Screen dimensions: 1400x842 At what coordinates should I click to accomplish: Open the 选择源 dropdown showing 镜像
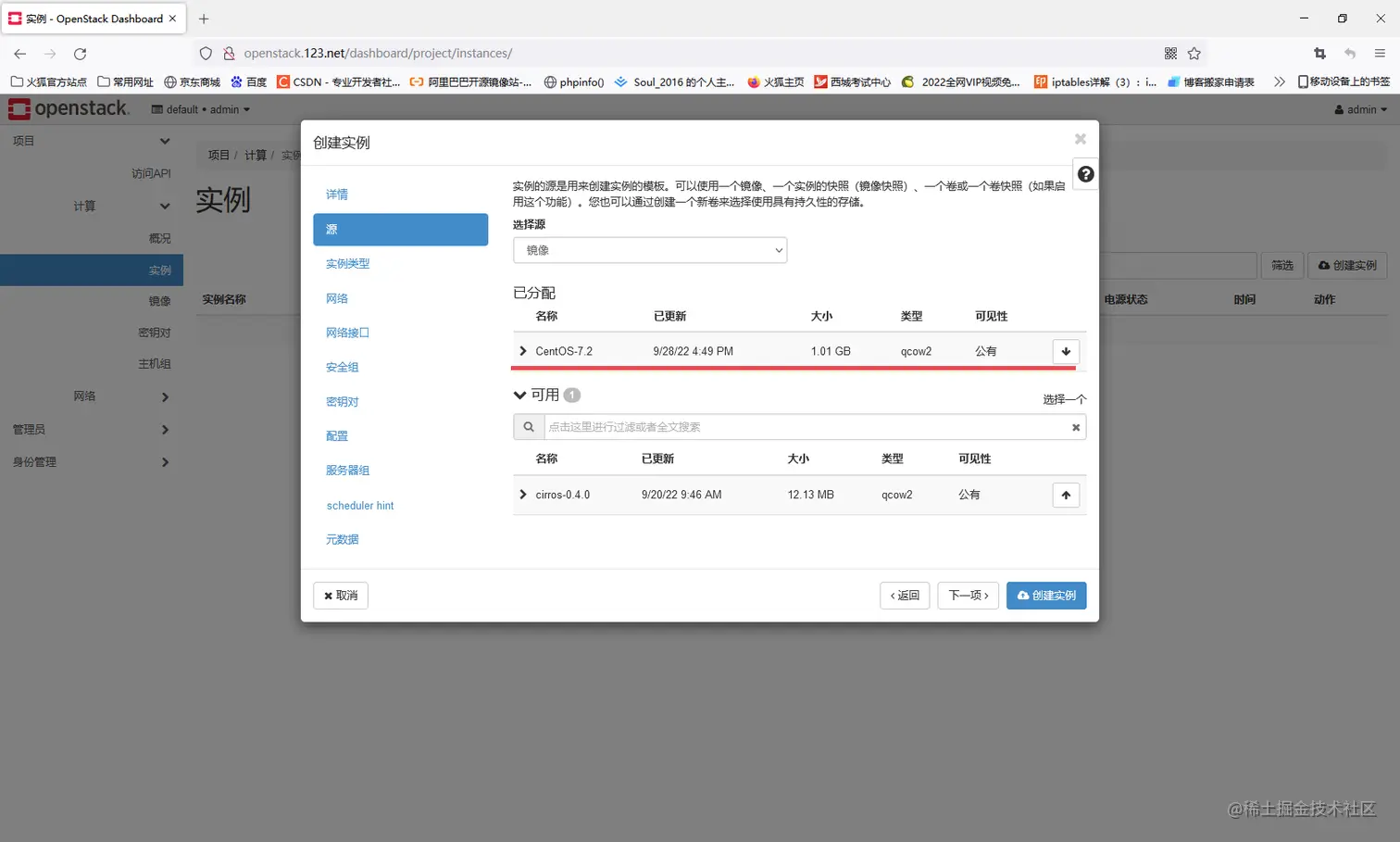650,250
